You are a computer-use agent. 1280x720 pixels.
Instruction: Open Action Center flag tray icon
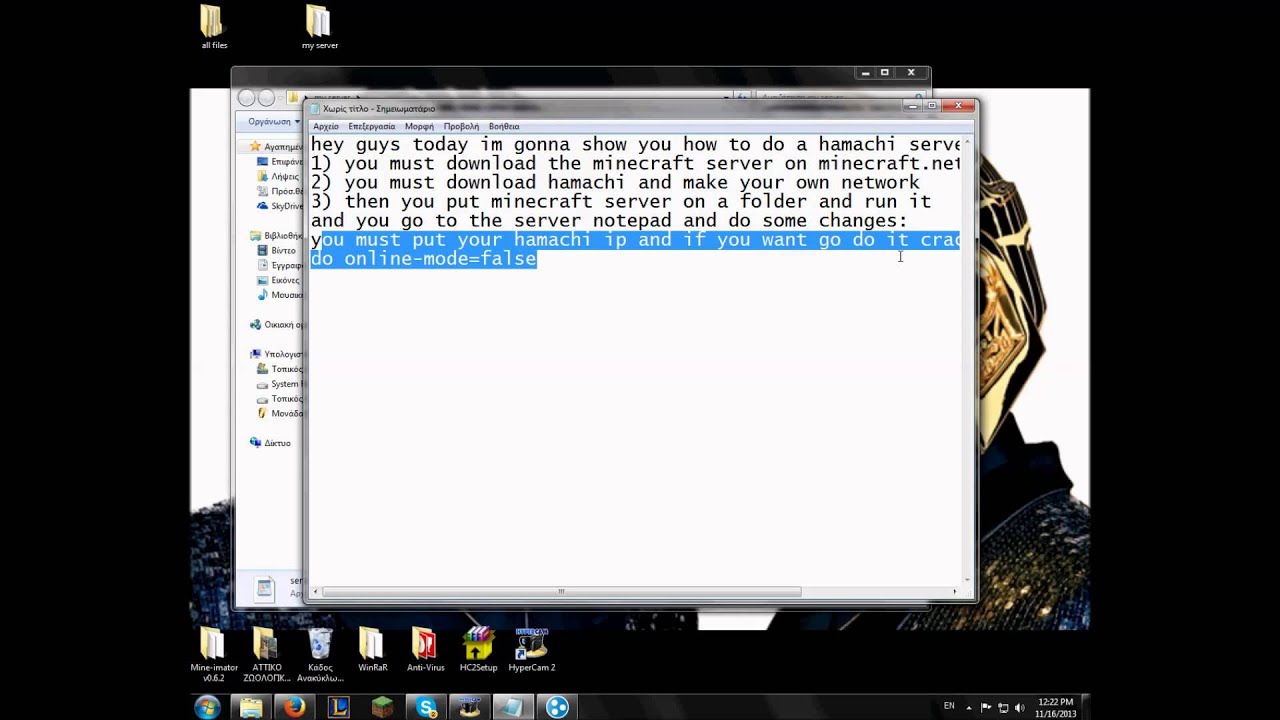tap(988, 707)
